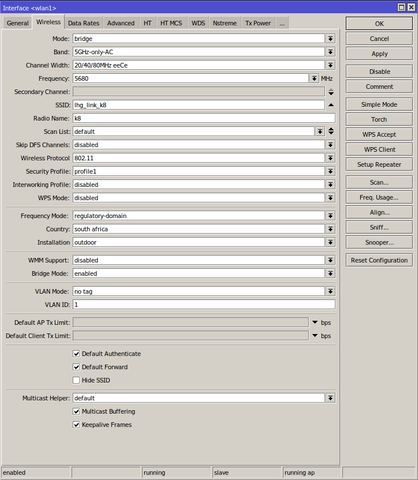Expand the Band dropdown
Image resolution: width=418 pixels, height=480 pixels.
pos(330,52)
